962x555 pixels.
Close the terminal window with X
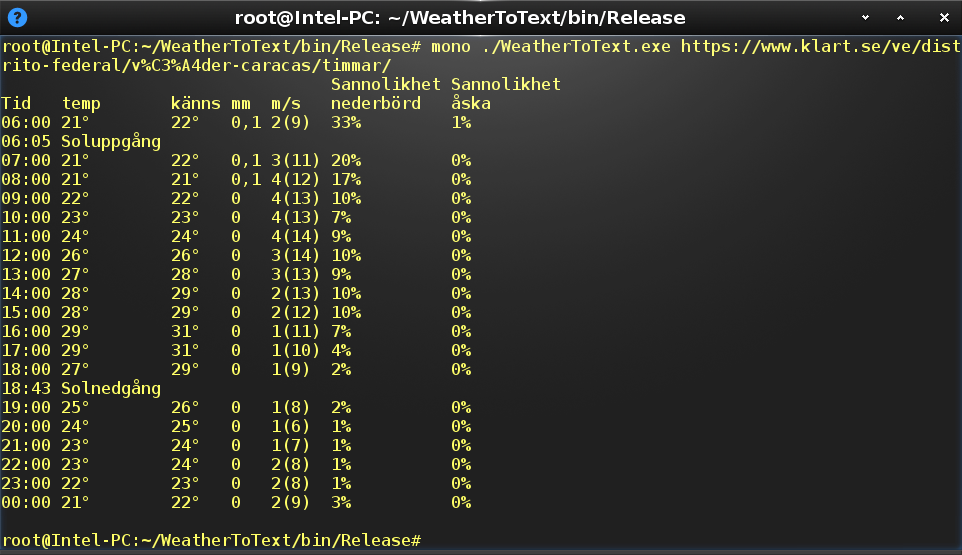[944, 18]
